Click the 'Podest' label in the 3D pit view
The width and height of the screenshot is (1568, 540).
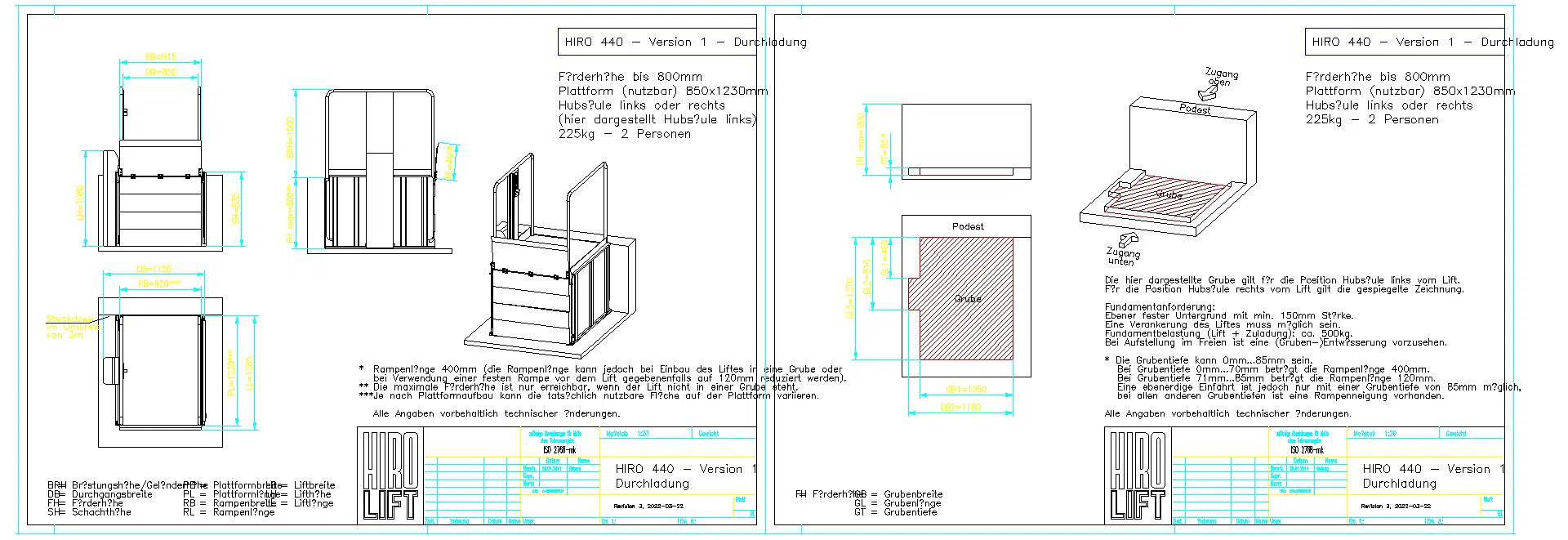click(1195, 109)
